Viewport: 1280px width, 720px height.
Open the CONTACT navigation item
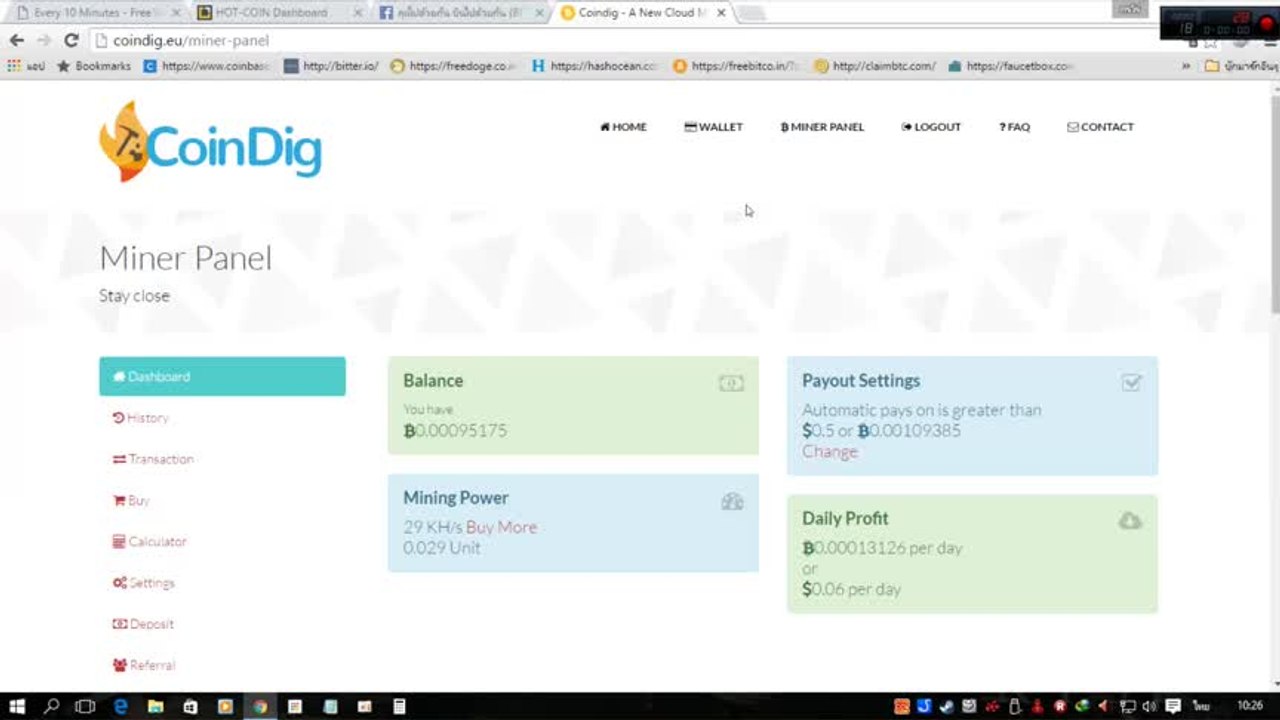(1100, 127)
